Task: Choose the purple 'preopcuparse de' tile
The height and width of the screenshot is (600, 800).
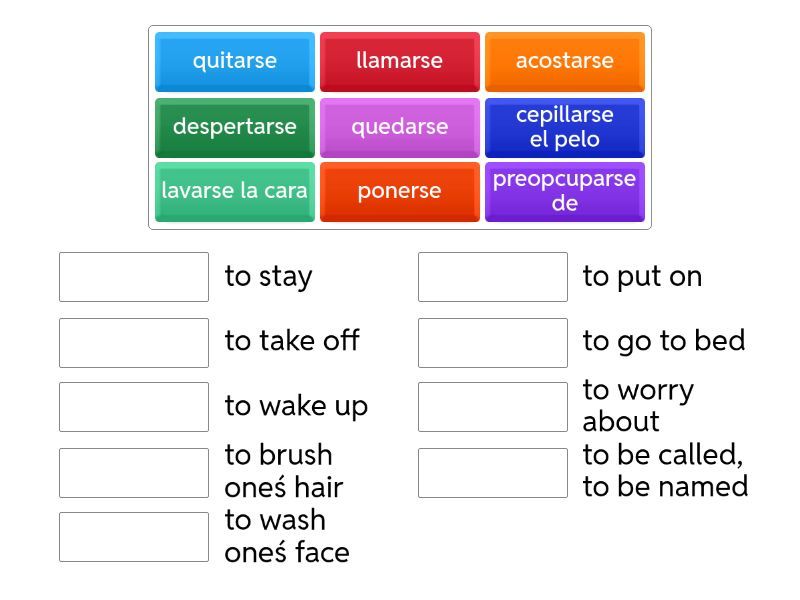Action: coord(564,191)
